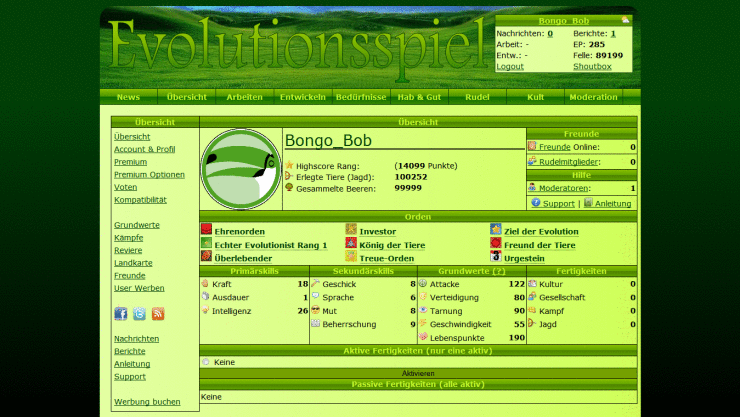The image size is (740, 417).
Task: Click the Kraft skill icon
Action: tap(205, 284)
